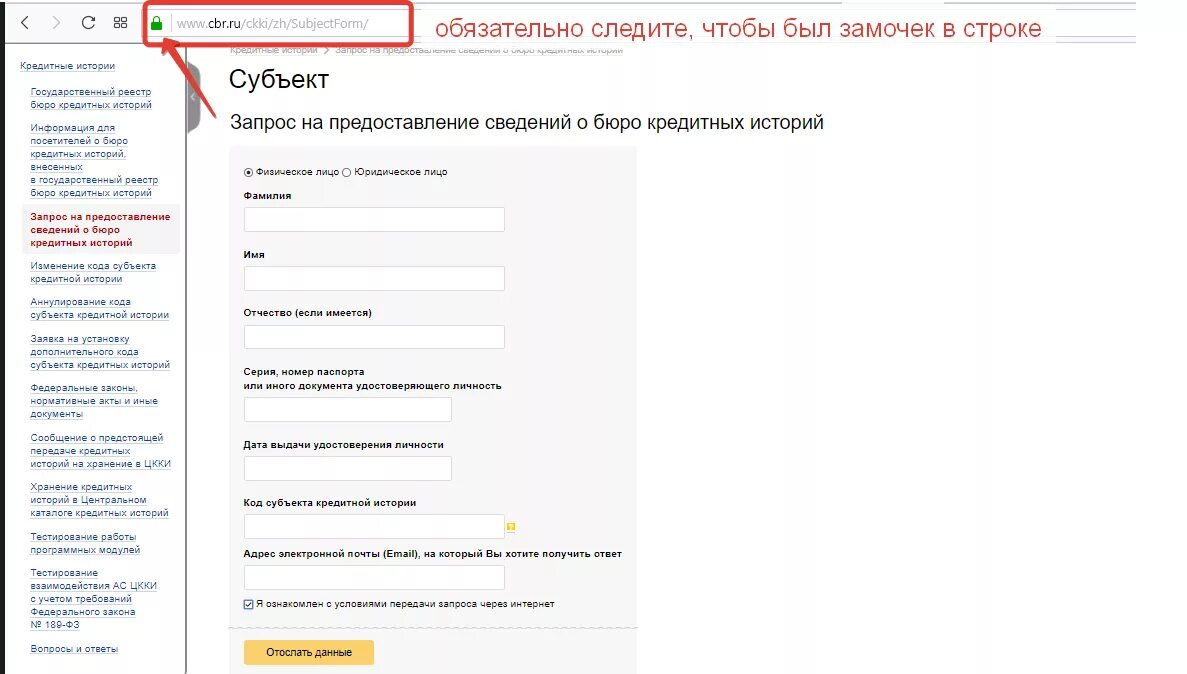This screenshot has height=674, width=1187.
Task: Toggle the Я ознакомлен с условиями checkbox
Action: pos(248,604)
